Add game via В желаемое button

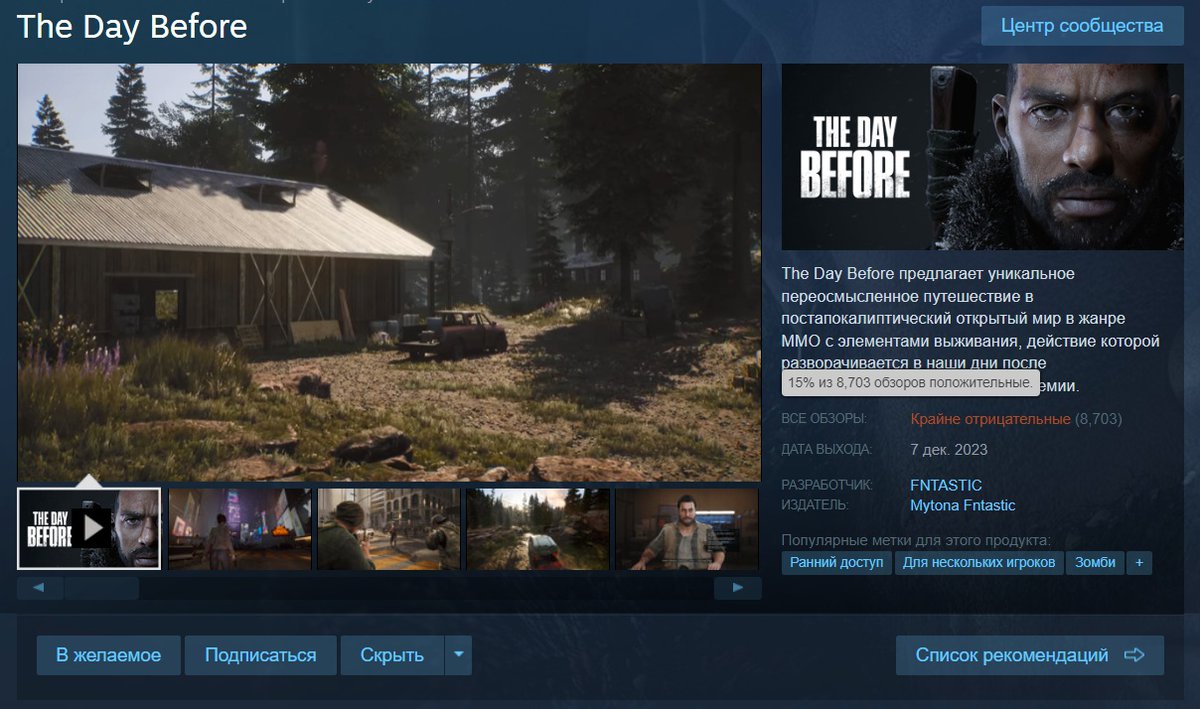coord(108,655)
